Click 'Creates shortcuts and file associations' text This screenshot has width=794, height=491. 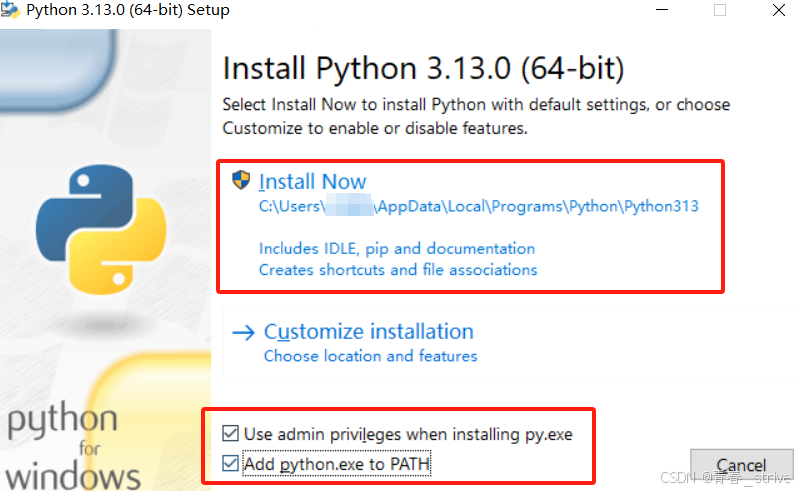398,270
